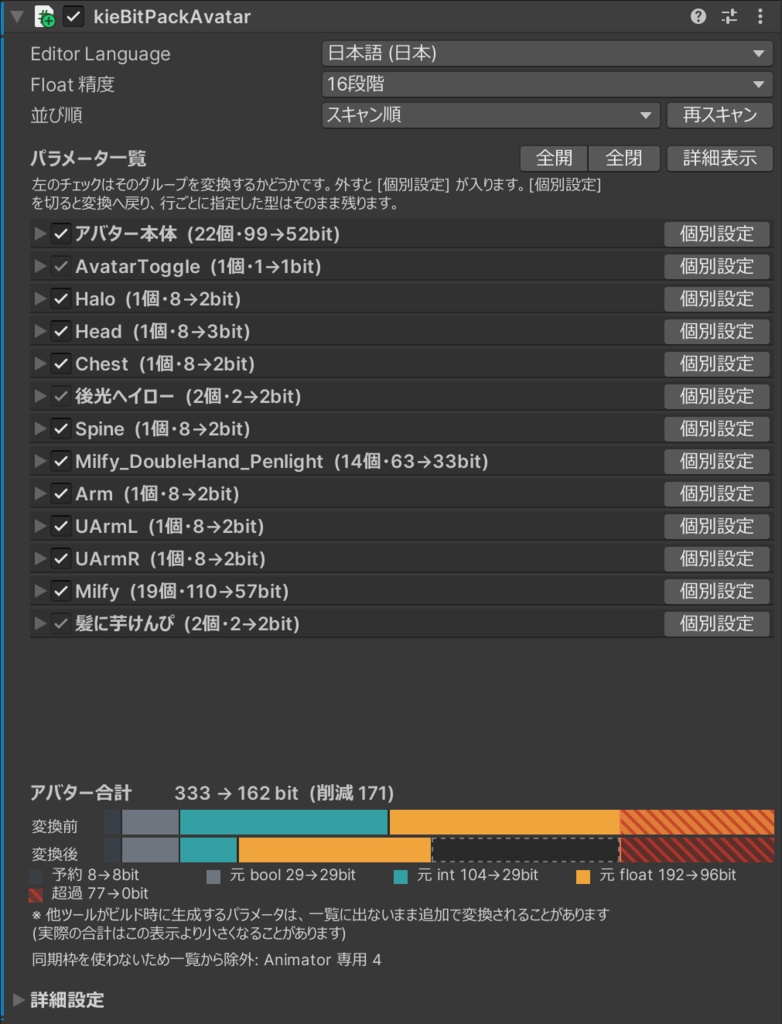This screenshot has width=782, height=1024.
Task: Expand the 後光ヘイロー group
Action: click(40, 396)
